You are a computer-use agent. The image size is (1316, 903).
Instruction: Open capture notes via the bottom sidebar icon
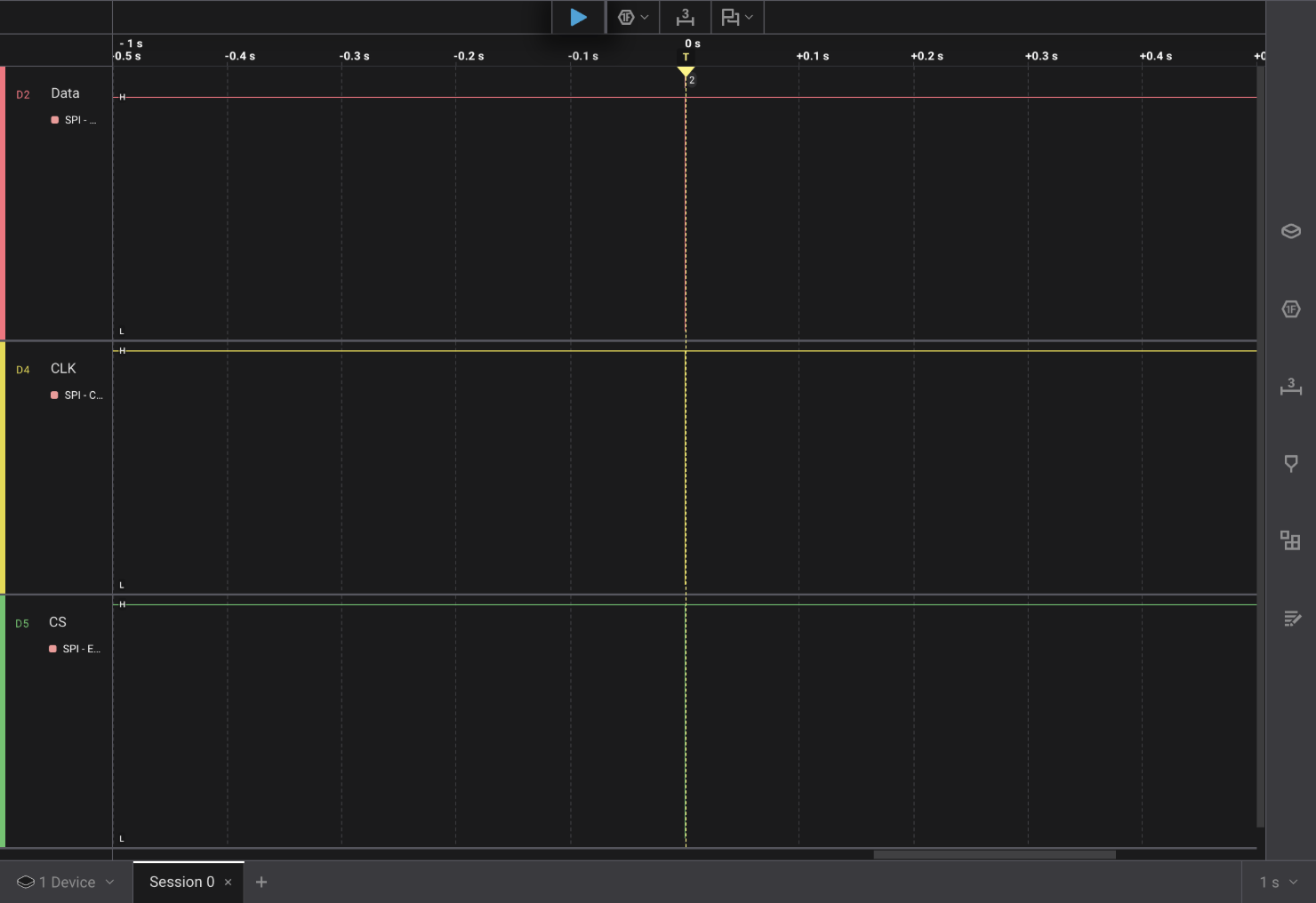(1290, 619)
